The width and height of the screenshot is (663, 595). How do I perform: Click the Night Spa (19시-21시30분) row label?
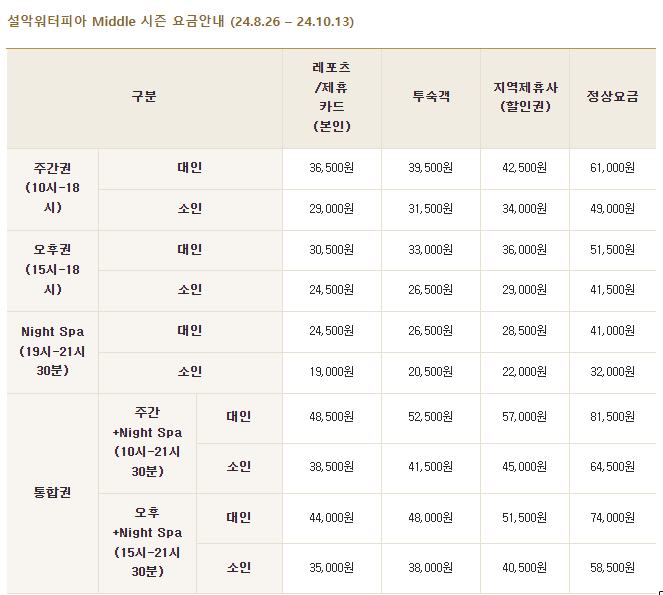pos(52,351)
